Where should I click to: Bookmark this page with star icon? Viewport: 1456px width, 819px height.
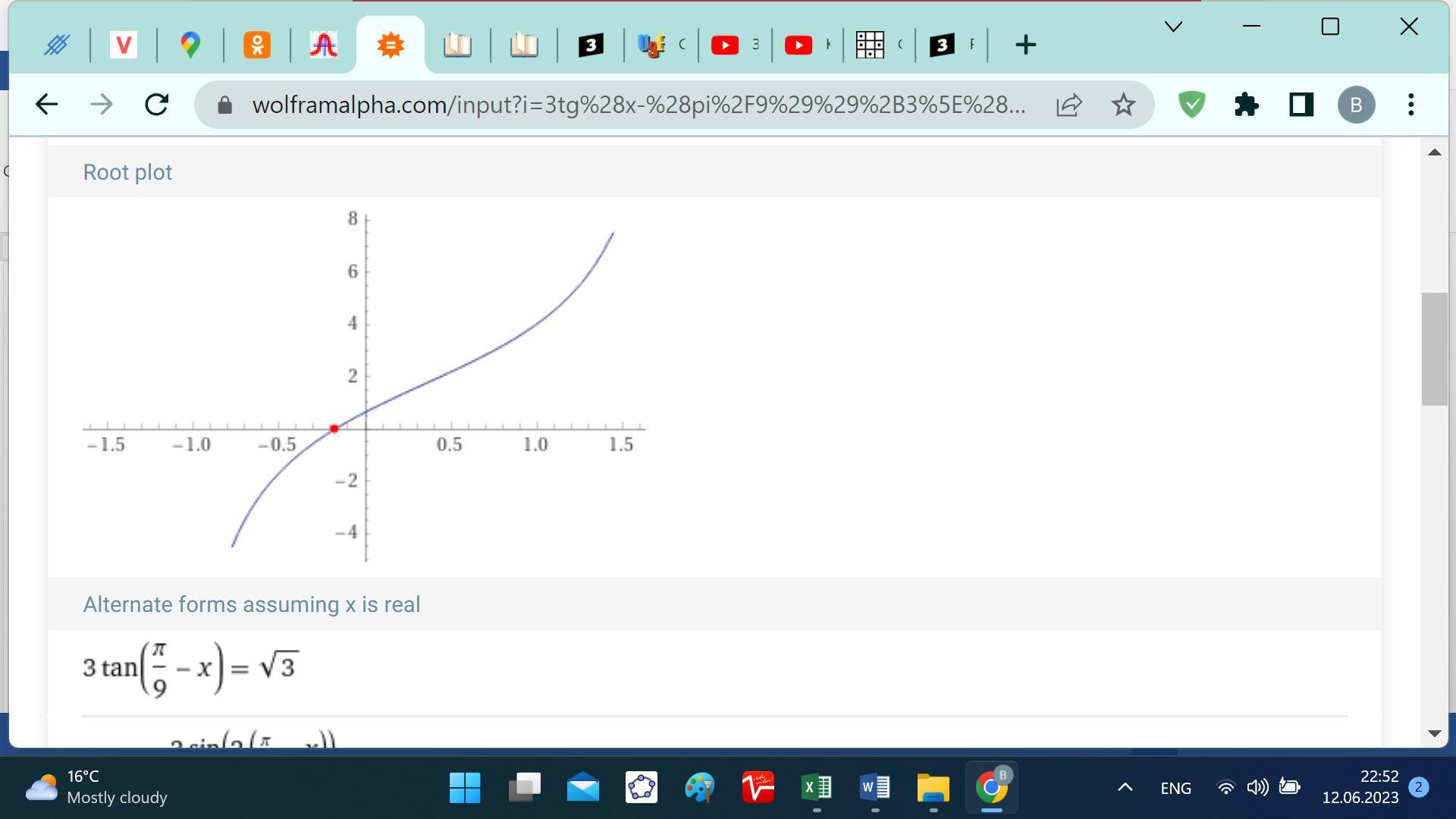point(1123,105)
